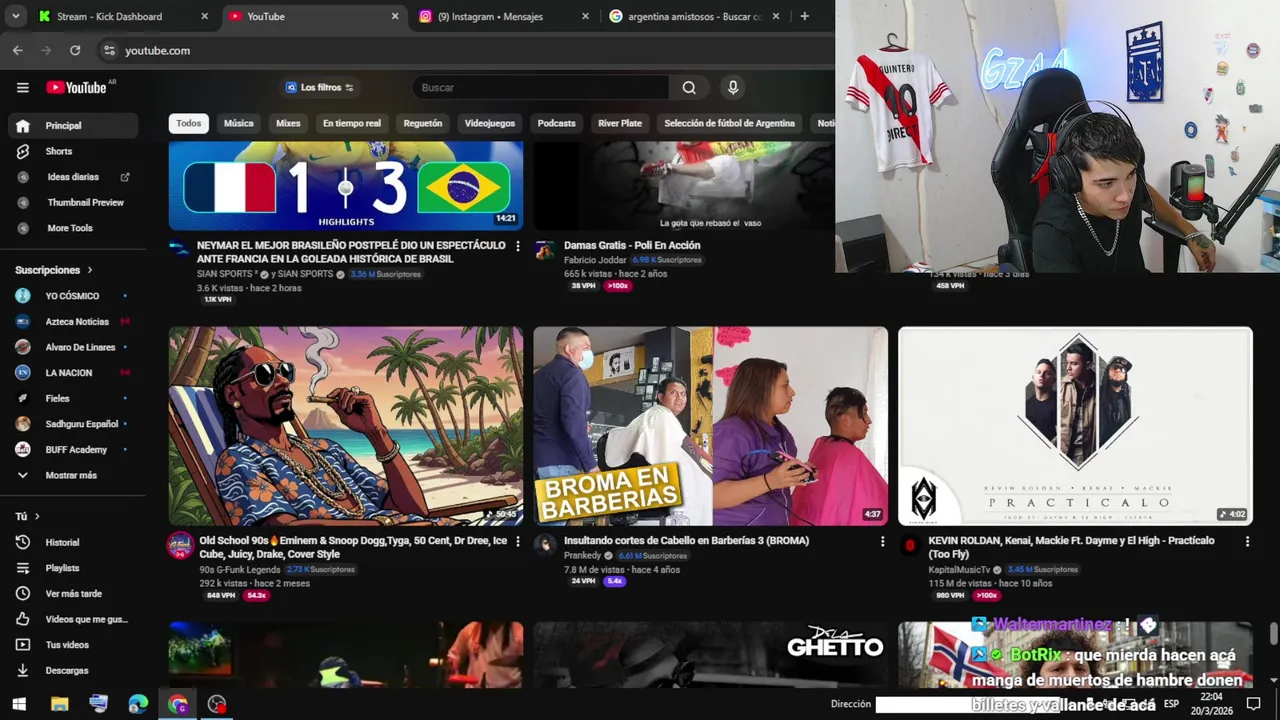Viewport: 1280px width, 720px height.
Task: Select the Música filter chip
Action: [238, 123]
